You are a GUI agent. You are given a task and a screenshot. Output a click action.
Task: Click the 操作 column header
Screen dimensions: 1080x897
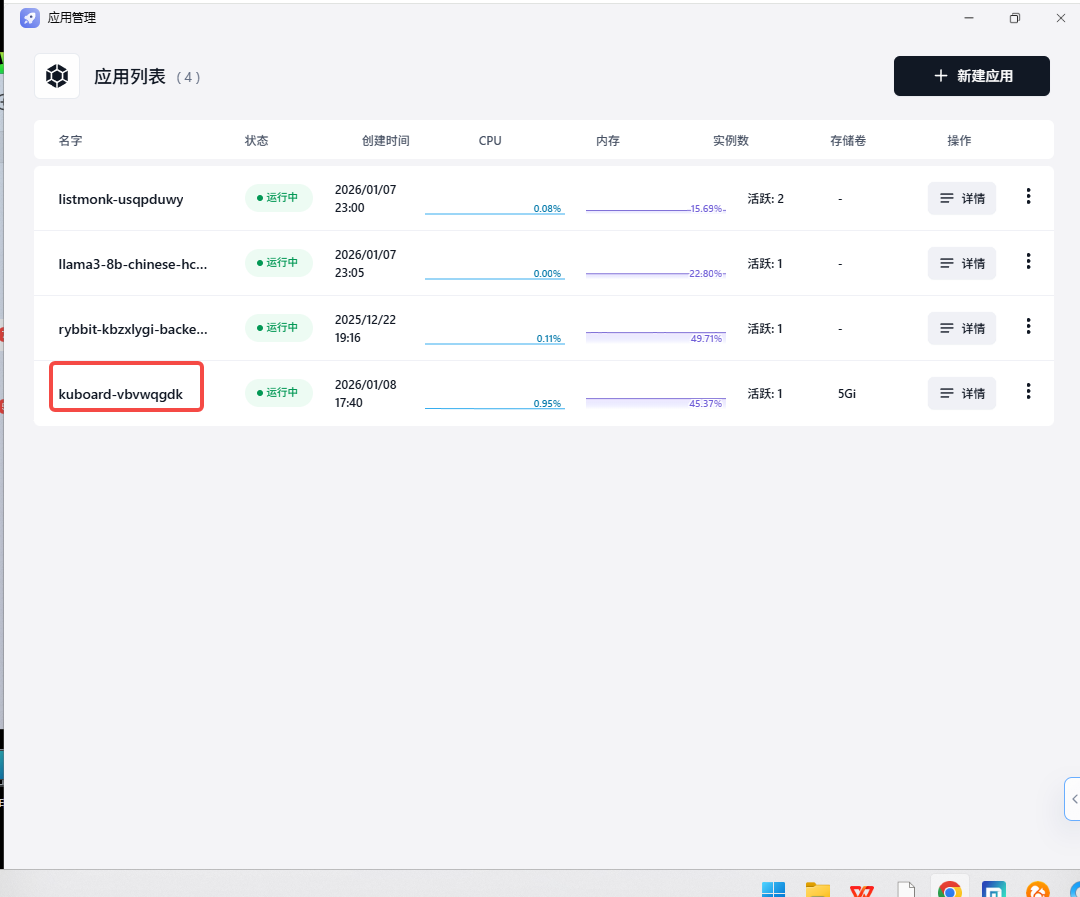[959, 141]
